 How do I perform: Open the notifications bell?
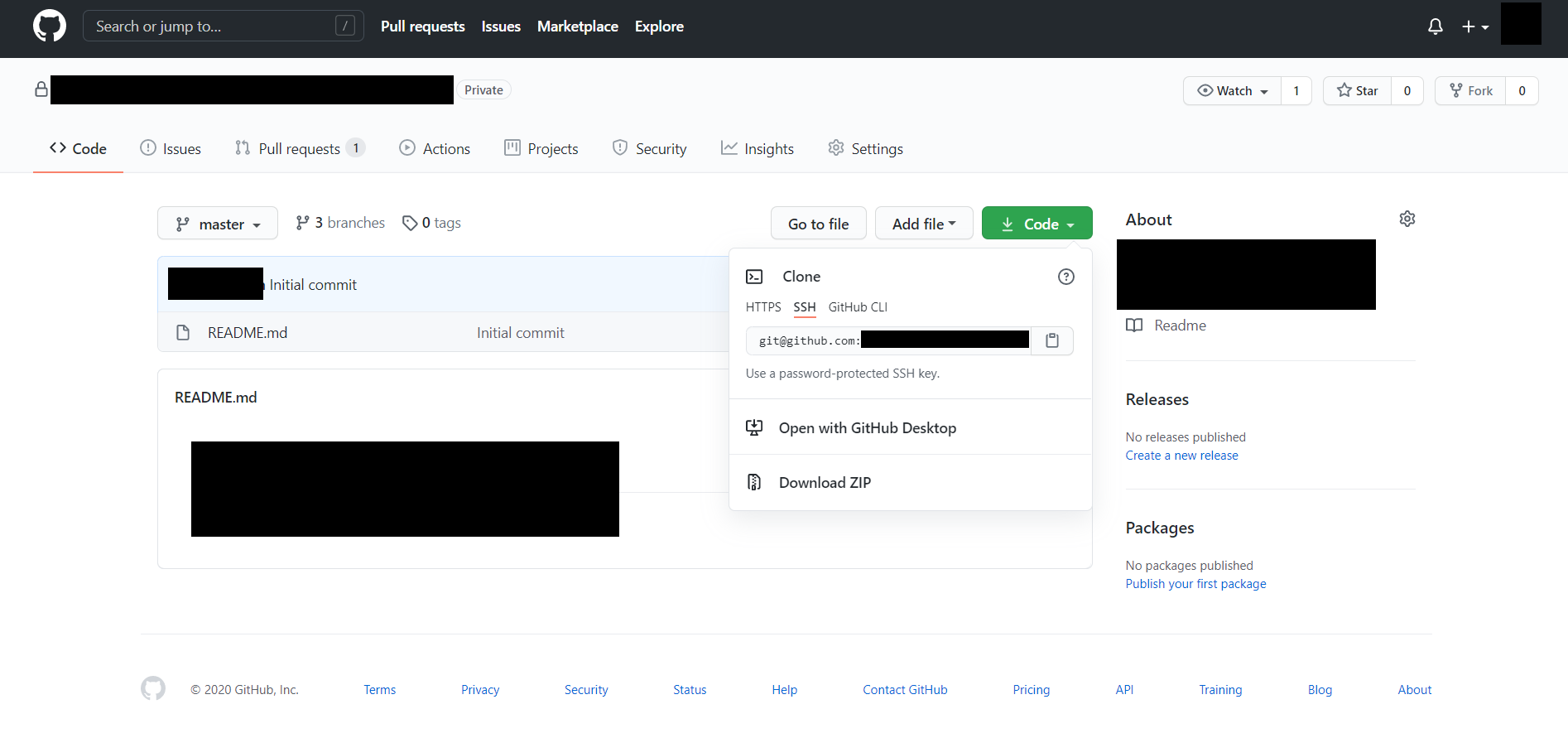coord(1436,27)
